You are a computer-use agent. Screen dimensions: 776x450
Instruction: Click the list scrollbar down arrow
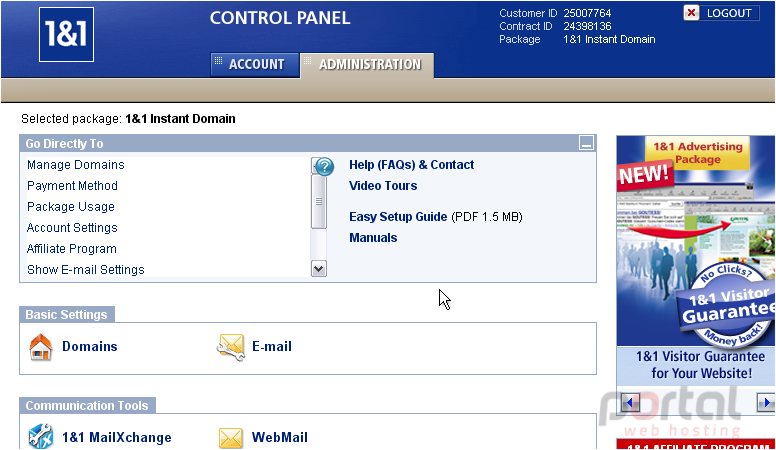[x=319, y=269]
